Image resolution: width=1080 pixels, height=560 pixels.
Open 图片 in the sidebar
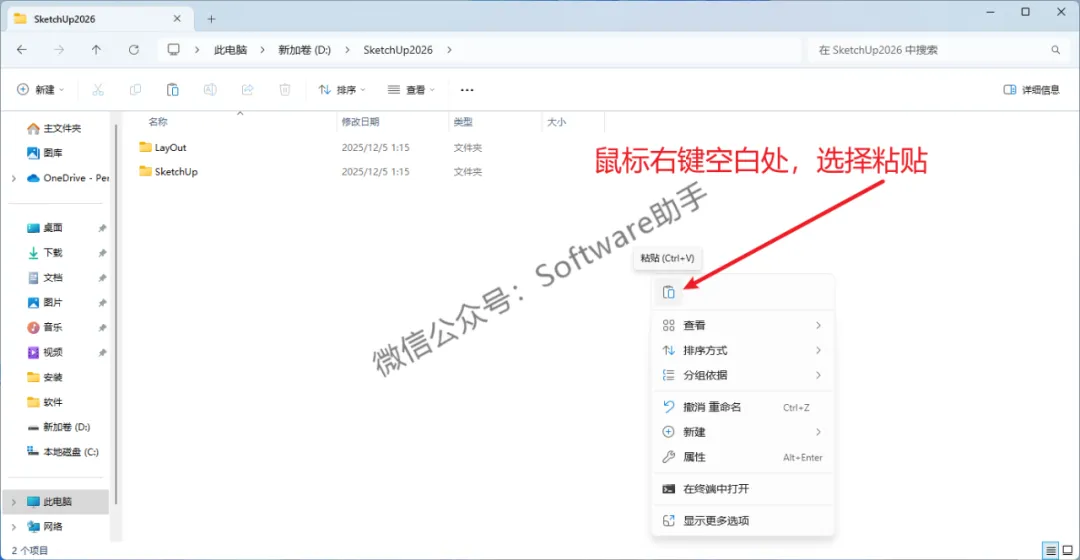(x=45, y=302)
